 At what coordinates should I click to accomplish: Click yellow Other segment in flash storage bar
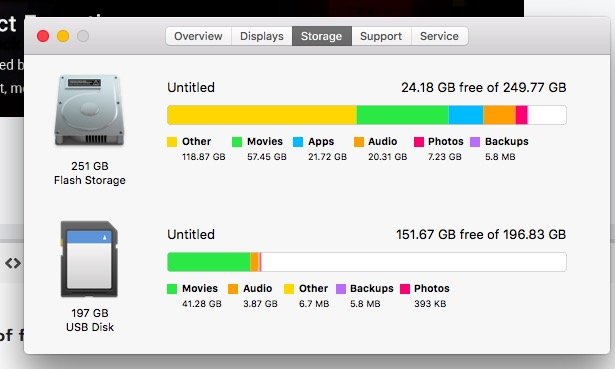[x=262, y=115]
